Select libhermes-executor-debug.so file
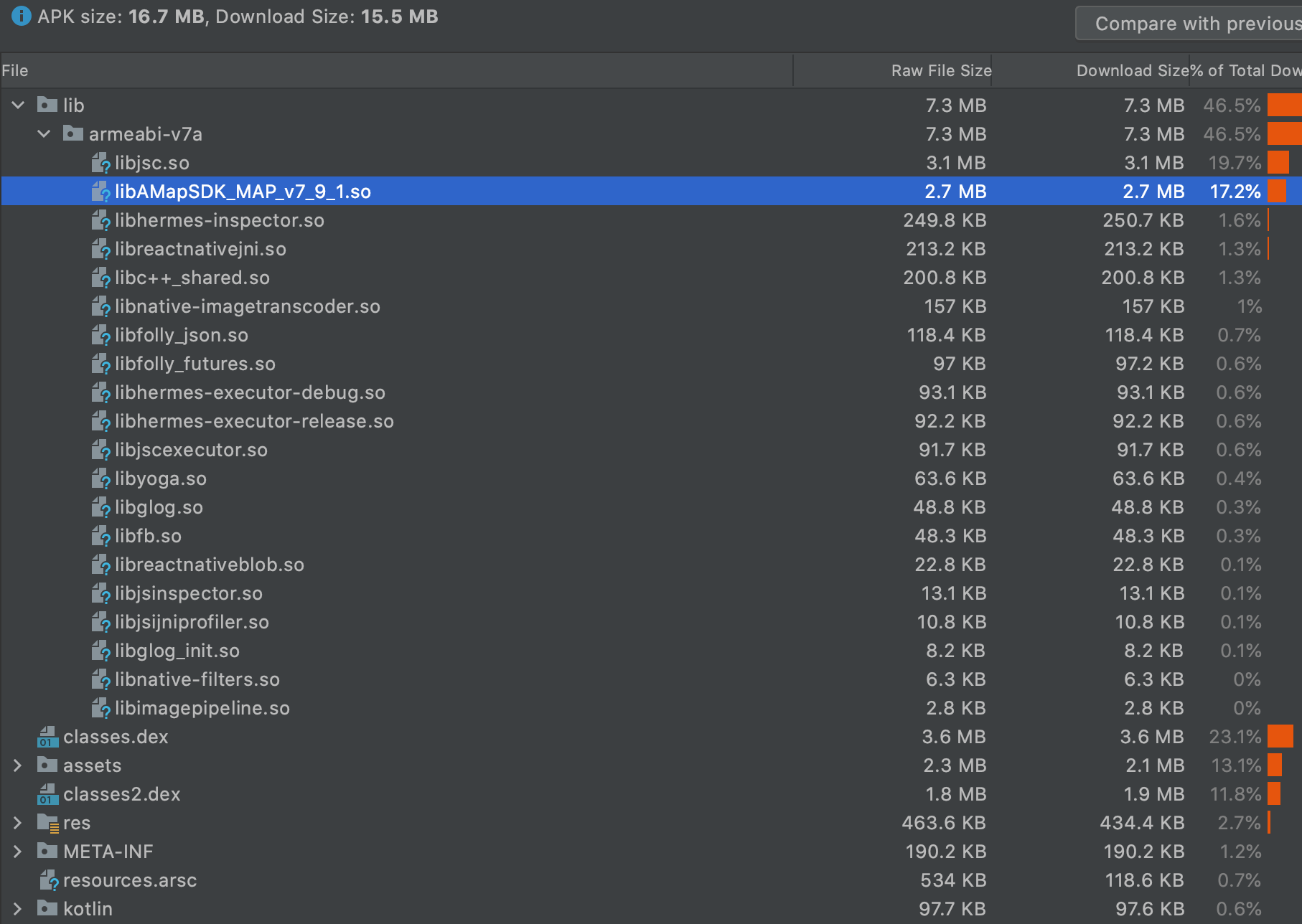The height and width of the screenshot is (924, 1302). 651,392
